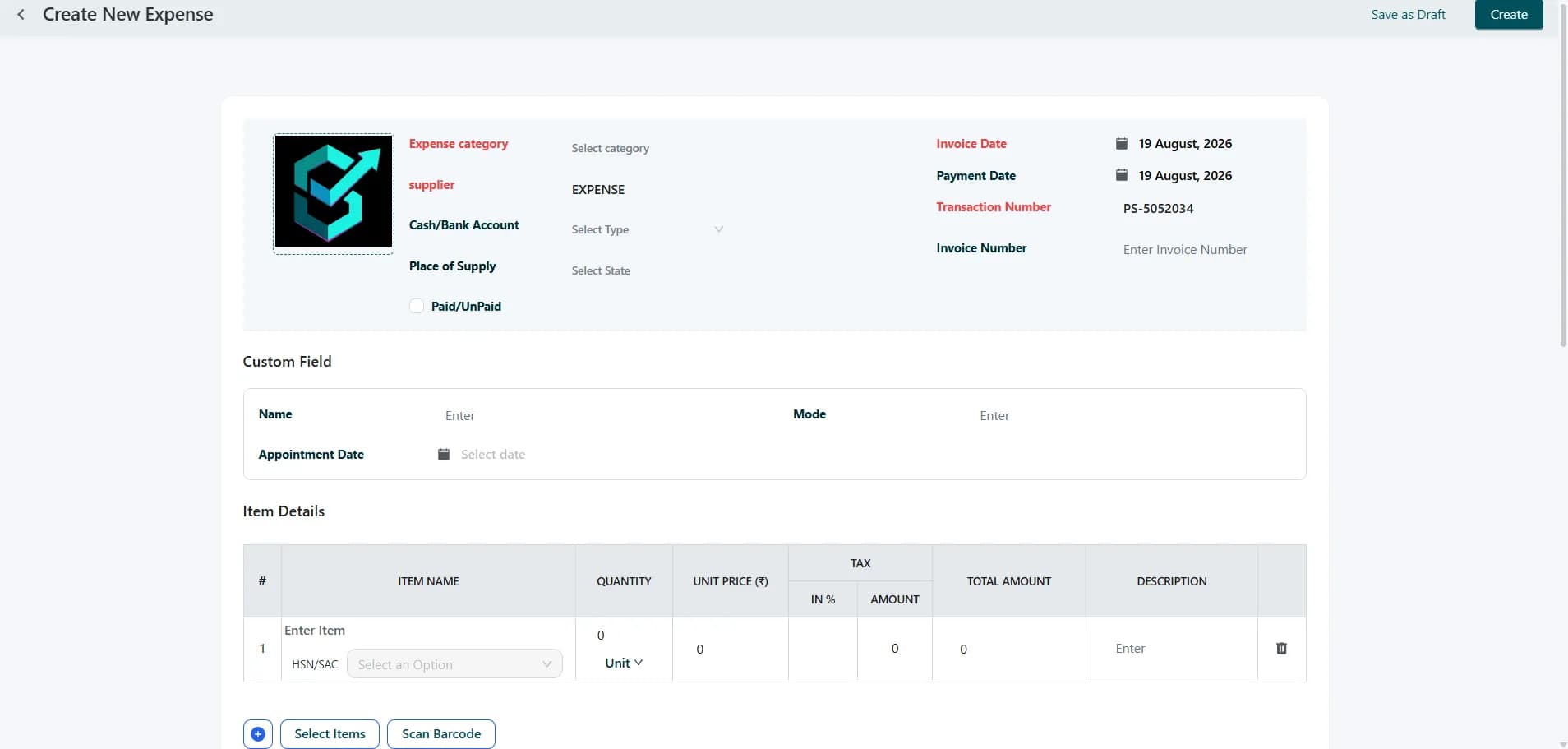1568x749 pixels.
Task: Open Place of Supply Select State
Action: pos(649,270)
